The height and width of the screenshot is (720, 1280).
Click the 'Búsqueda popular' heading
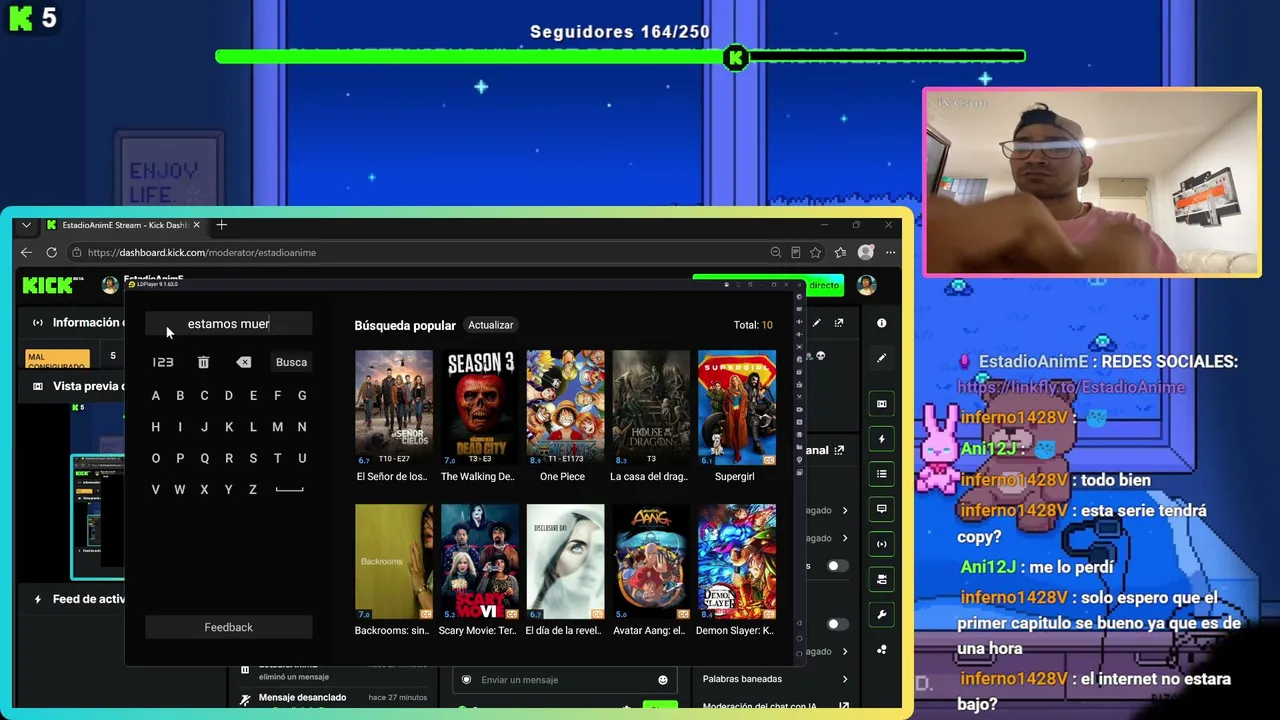click(x=405, y=325)
